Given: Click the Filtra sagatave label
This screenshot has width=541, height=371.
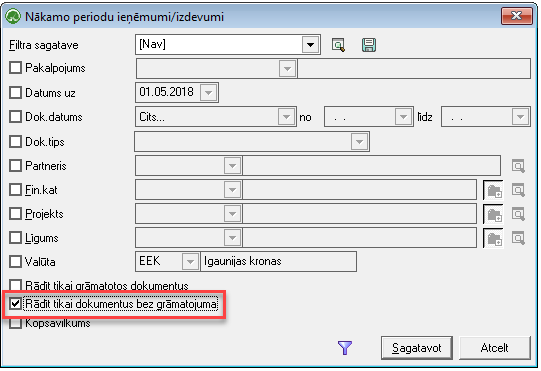Looking at the screenshot, I should pos(43,45).
